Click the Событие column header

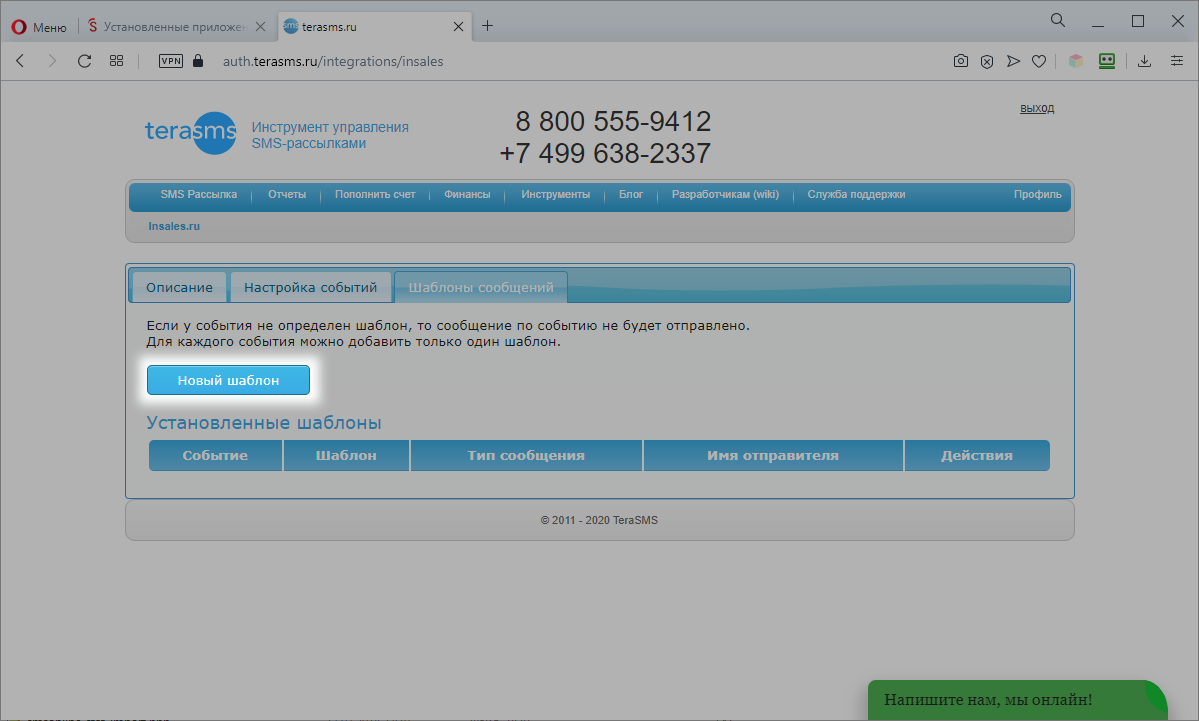click(x=215, y=455)
